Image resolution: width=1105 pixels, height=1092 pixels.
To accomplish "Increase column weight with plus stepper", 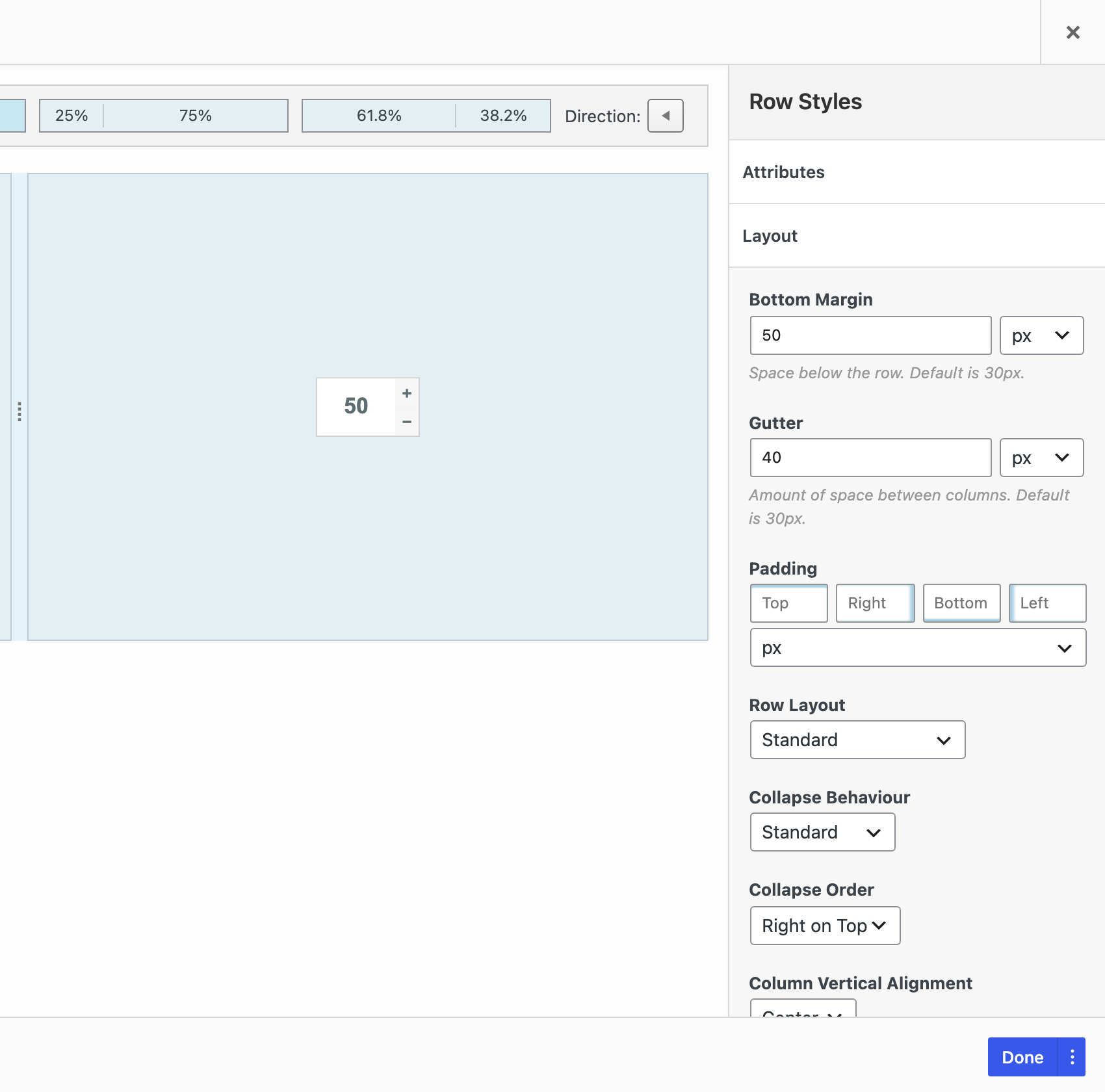I will click(407, 393).
